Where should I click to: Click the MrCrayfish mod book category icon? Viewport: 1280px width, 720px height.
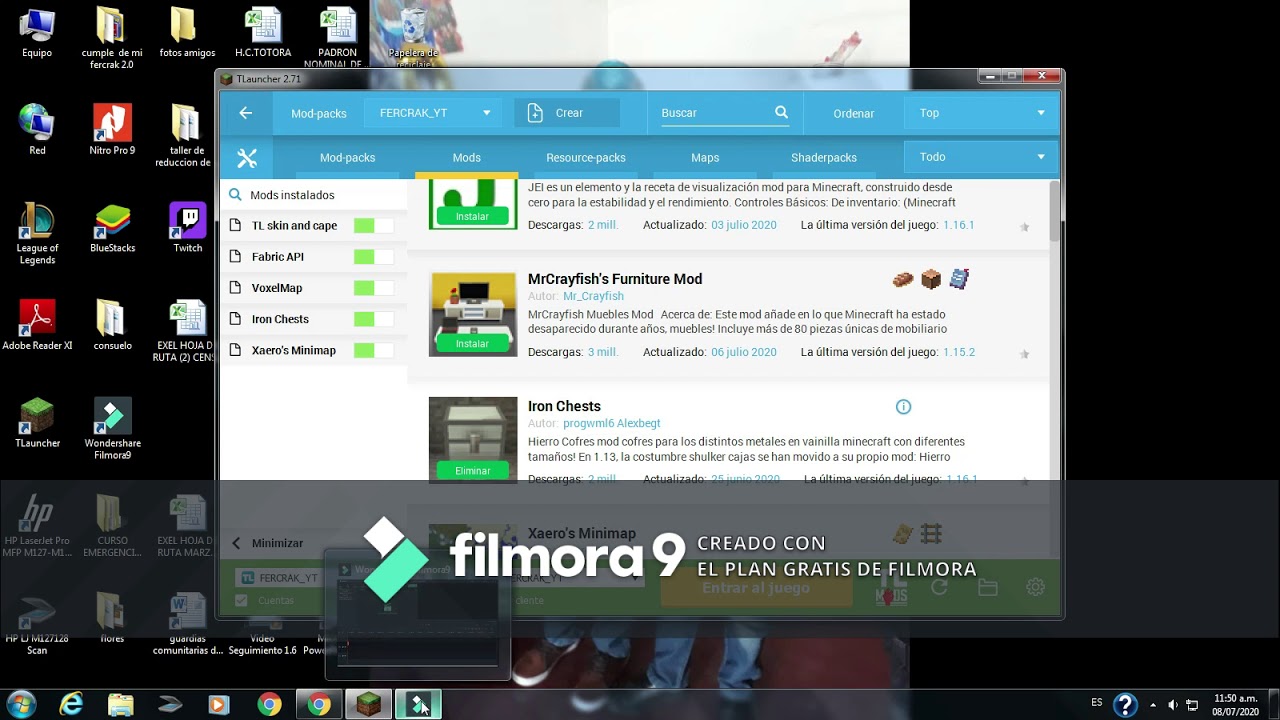959,279
